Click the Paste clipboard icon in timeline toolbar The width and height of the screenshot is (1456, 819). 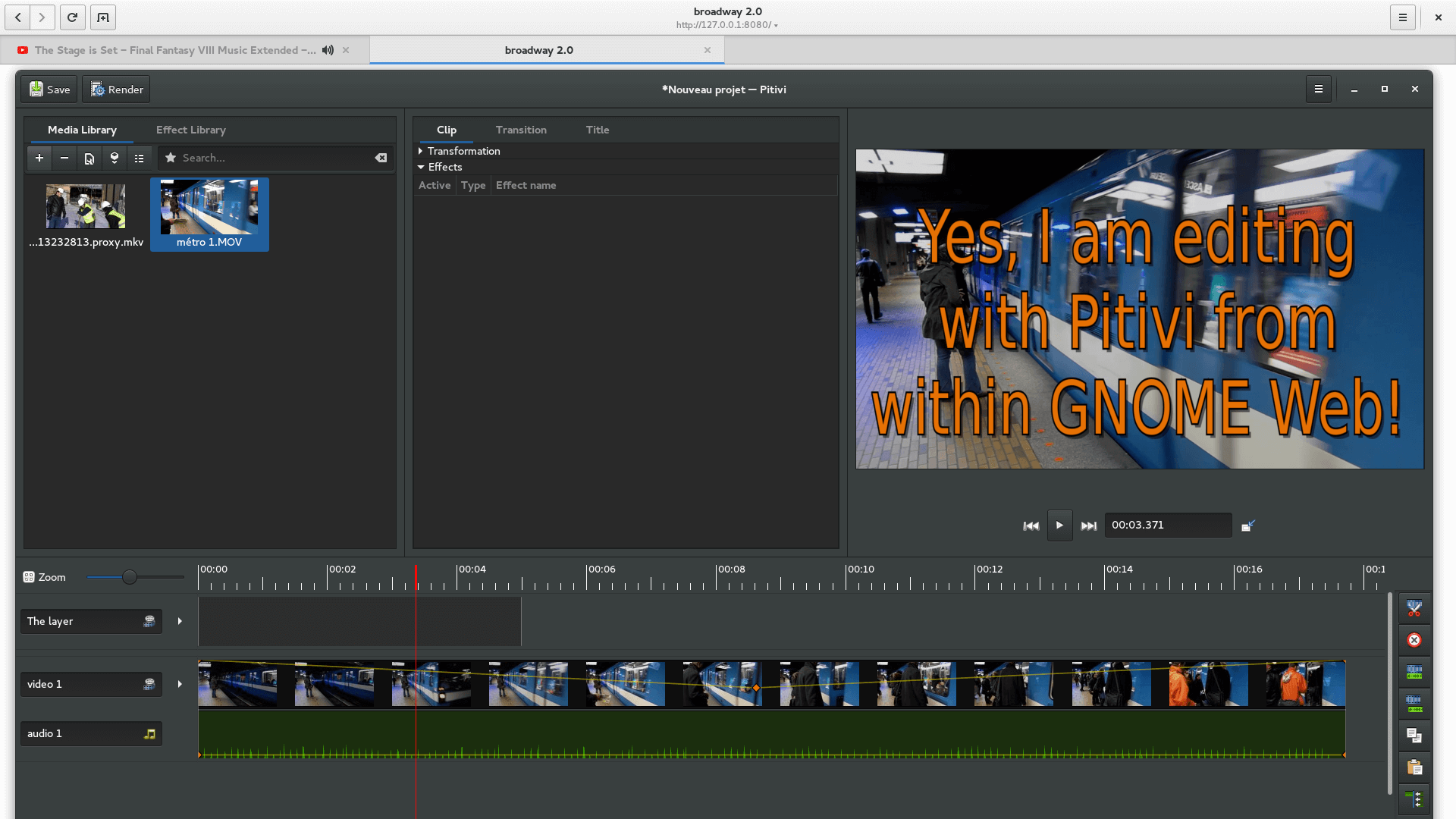(x=1414, y=767)
